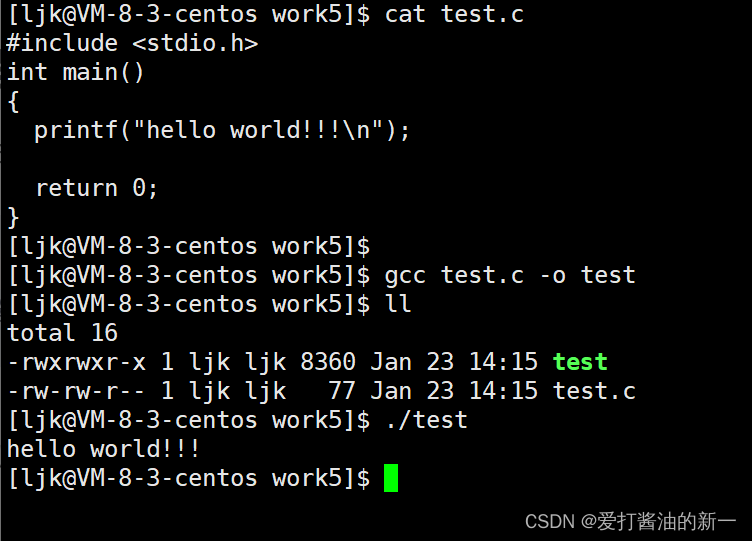Click the printf hello world statement
Screen dimensions: 752x541
click(x=222, y=130)
